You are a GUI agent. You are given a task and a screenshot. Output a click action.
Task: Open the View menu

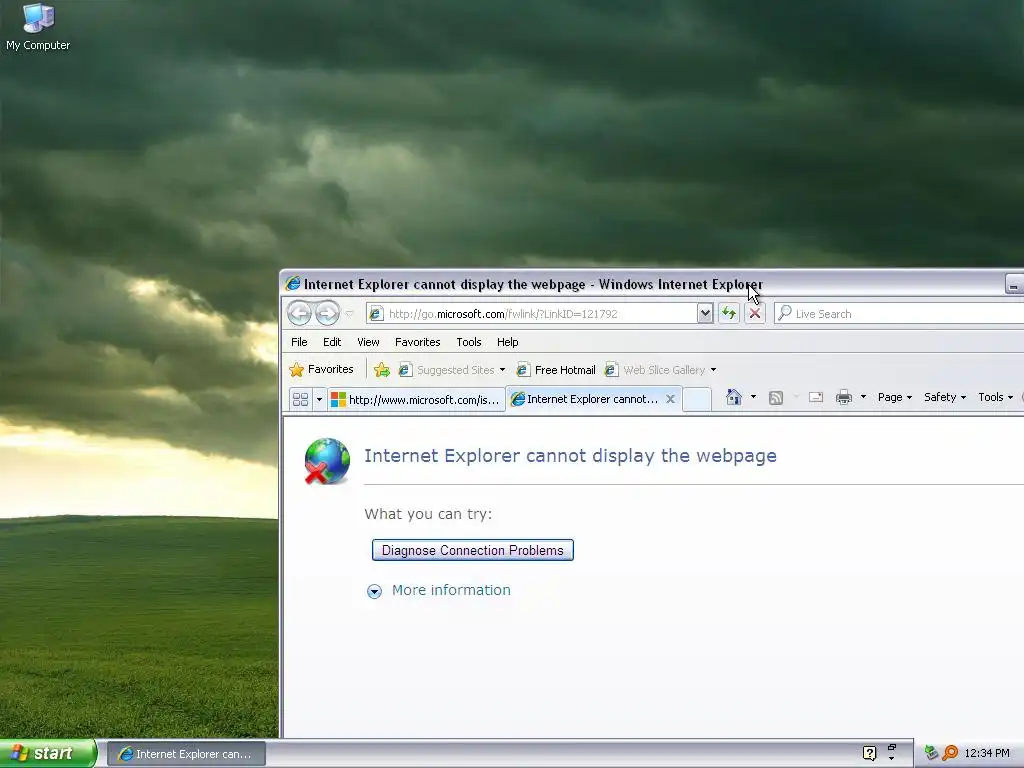point(368,342)
